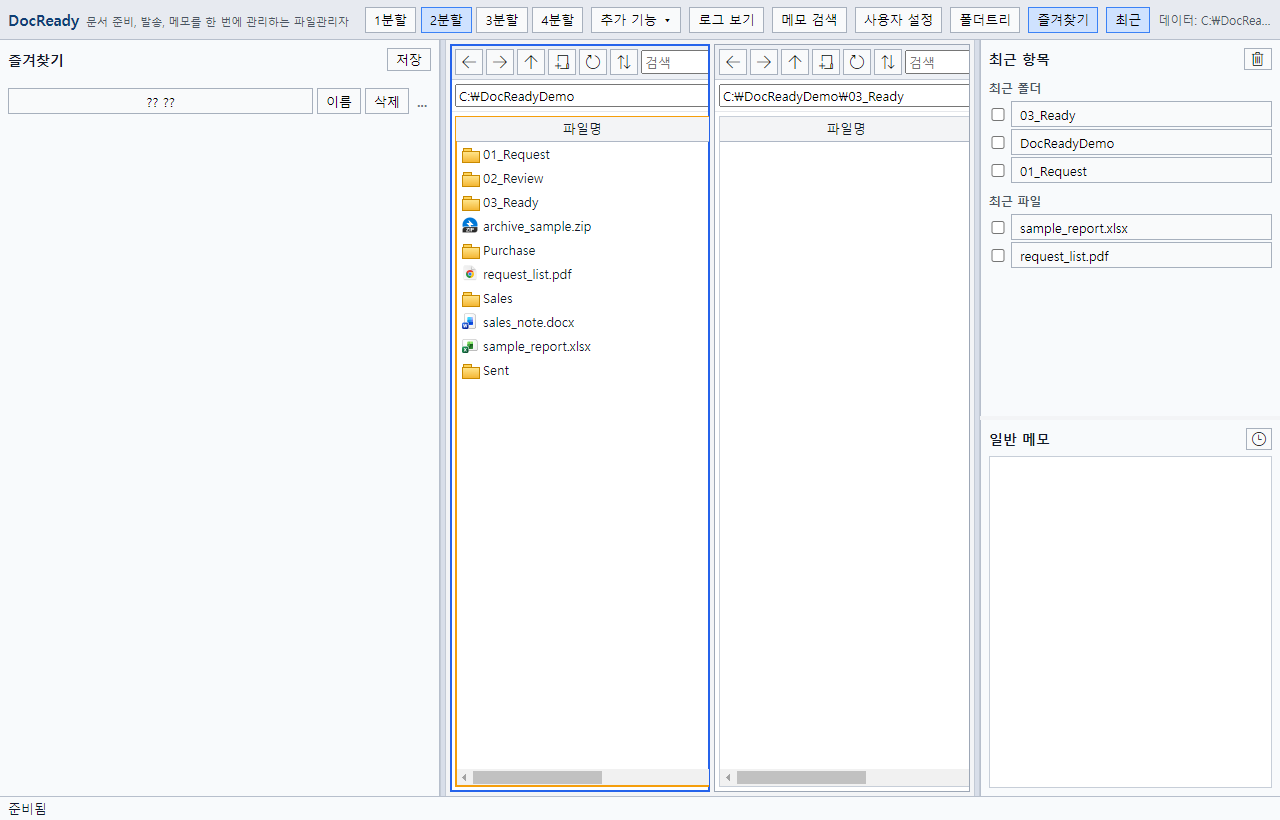Check the request_list.pdf recent file checkbox

point(998,256)
